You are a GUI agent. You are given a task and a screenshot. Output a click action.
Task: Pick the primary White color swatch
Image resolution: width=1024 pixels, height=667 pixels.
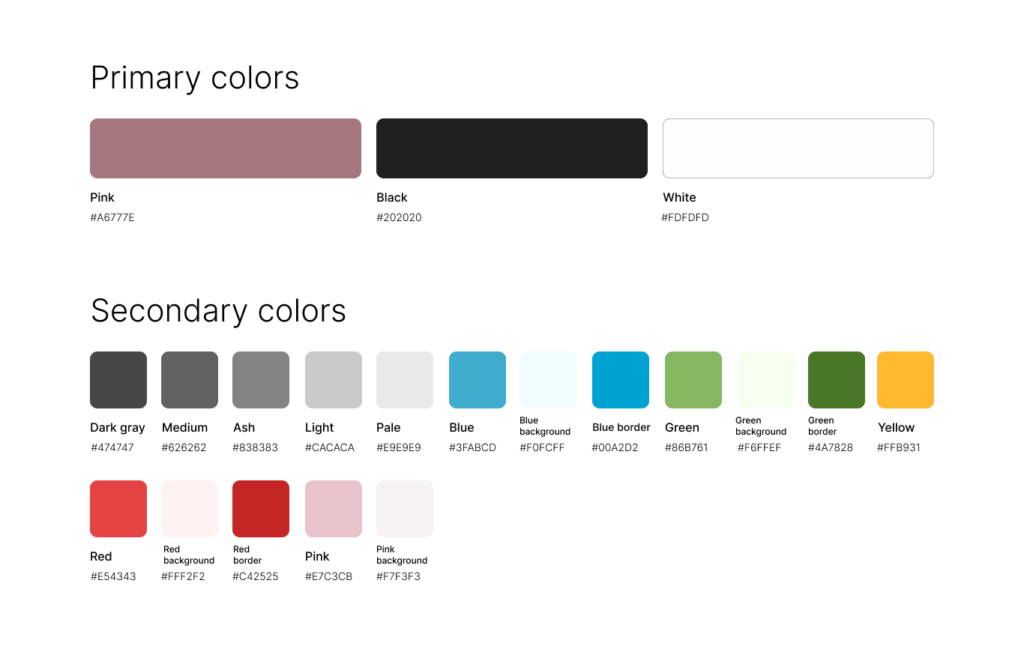(x=798, y=148)
